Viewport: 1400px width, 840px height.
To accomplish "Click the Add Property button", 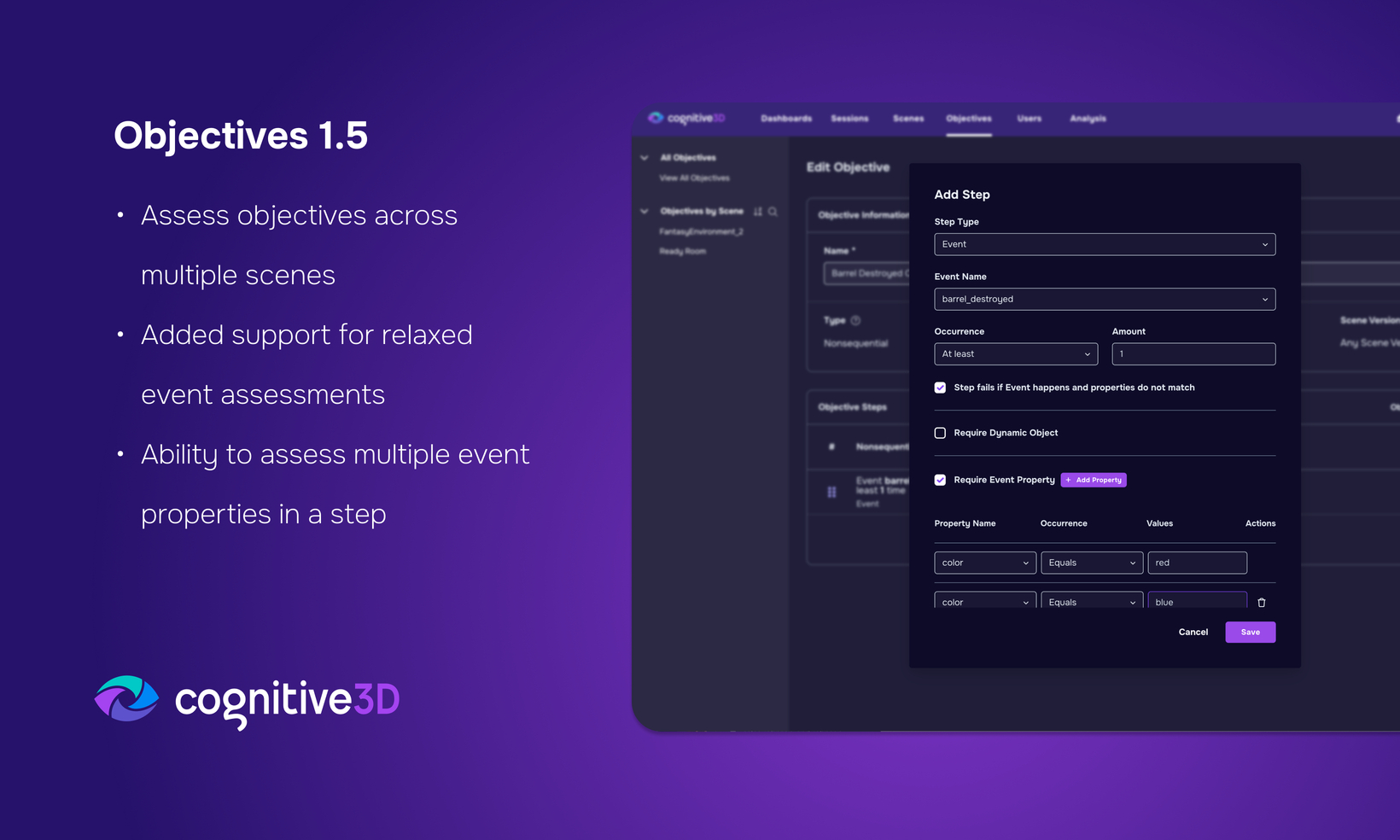I will (x=1094, y=480).
